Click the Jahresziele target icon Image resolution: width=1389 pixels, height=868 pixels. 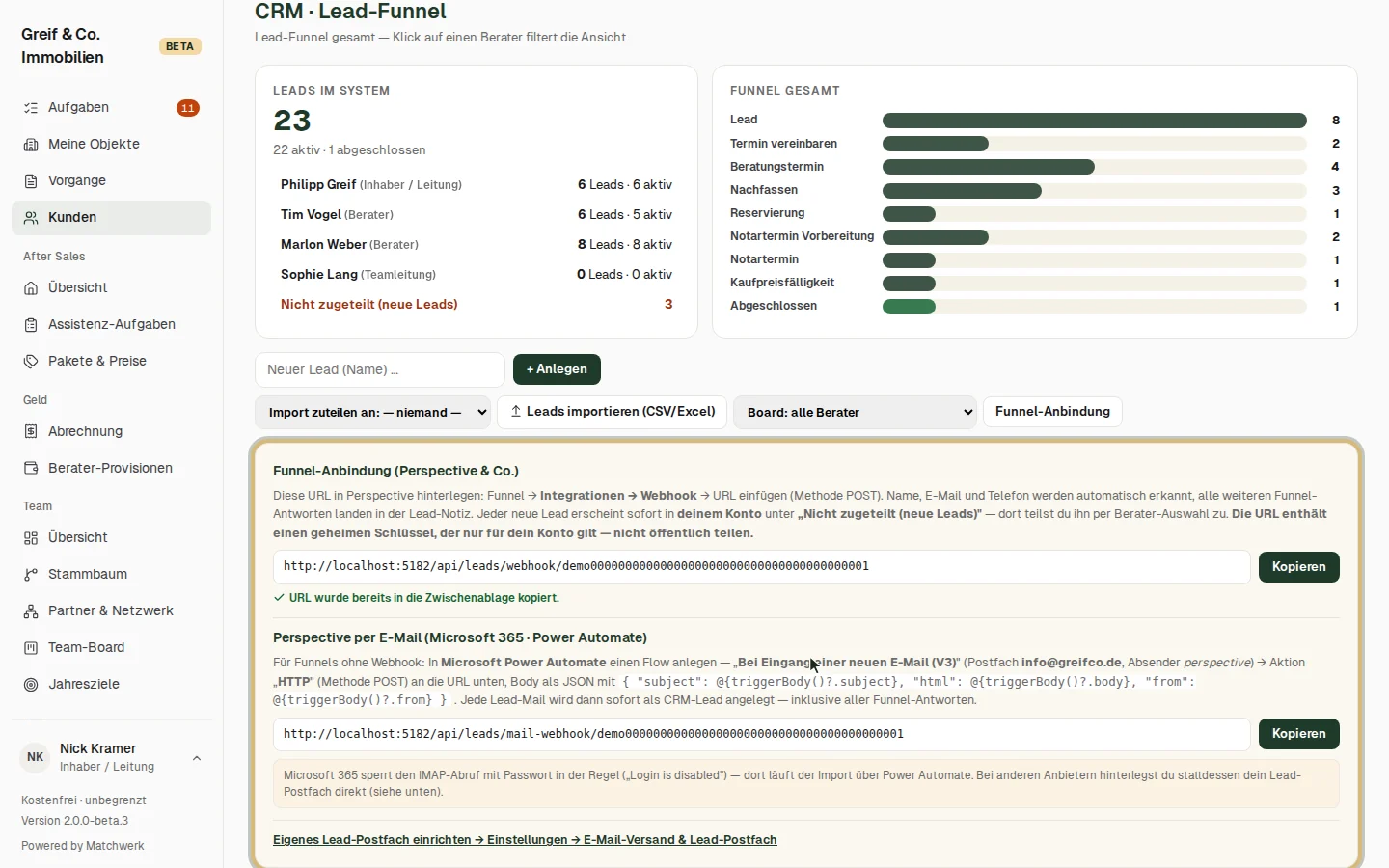tap(31, 685)
